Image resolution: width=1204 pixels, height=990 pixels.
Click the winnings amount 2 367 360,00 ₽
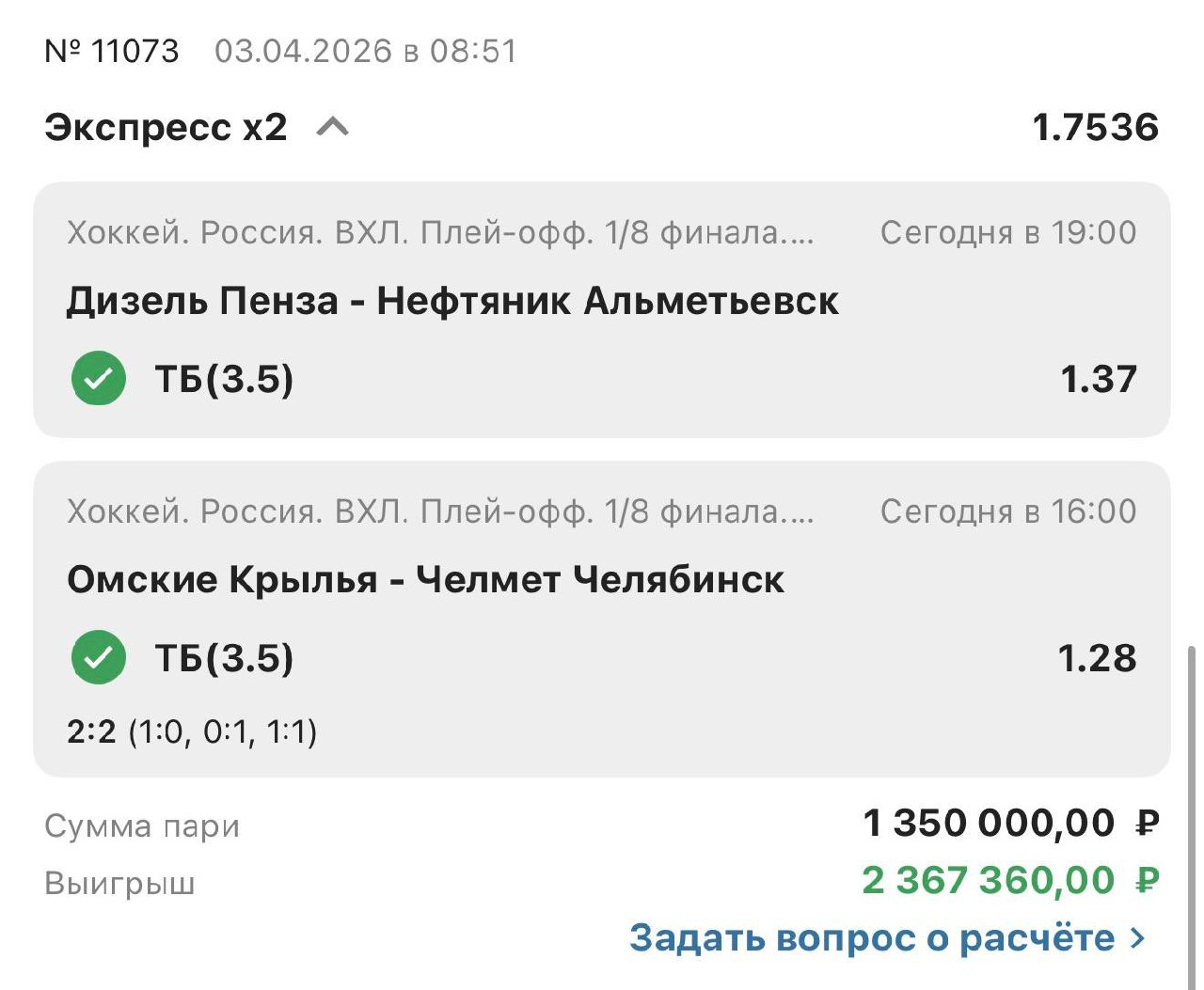(x=1010, y=881)
